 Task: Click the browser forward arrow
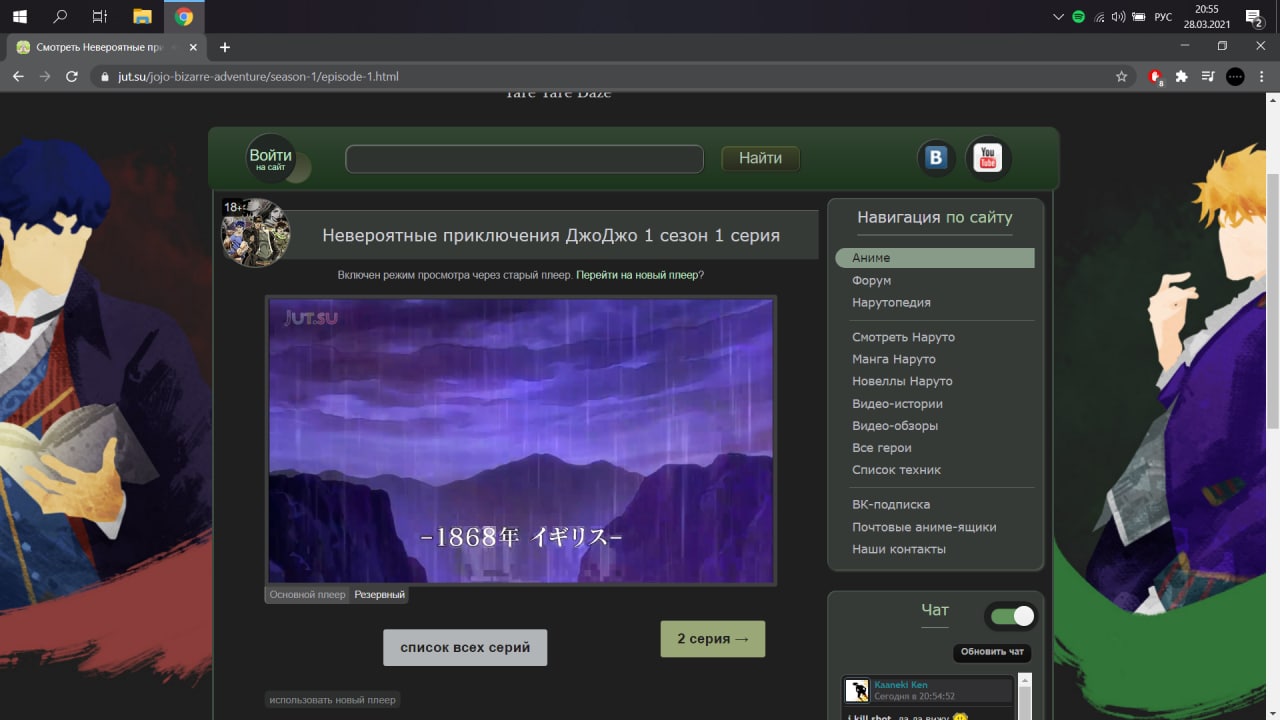(x=45, y=76)
